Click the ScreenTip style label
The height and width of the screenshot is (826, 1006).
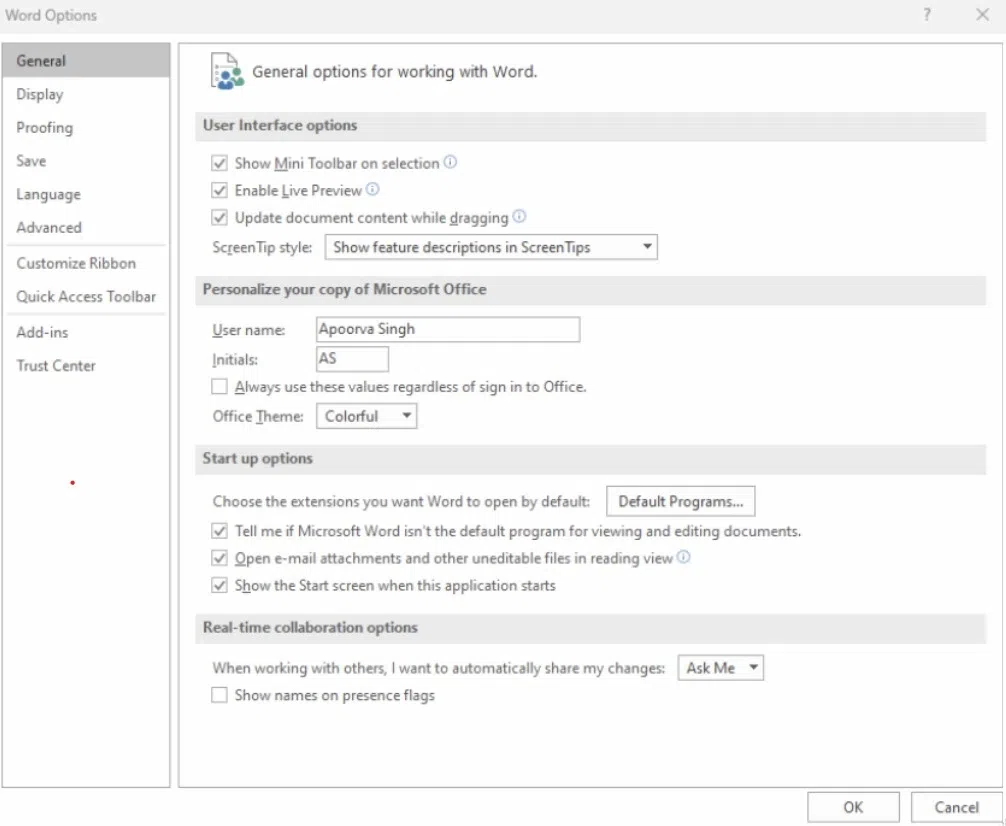tap(262, 248)
